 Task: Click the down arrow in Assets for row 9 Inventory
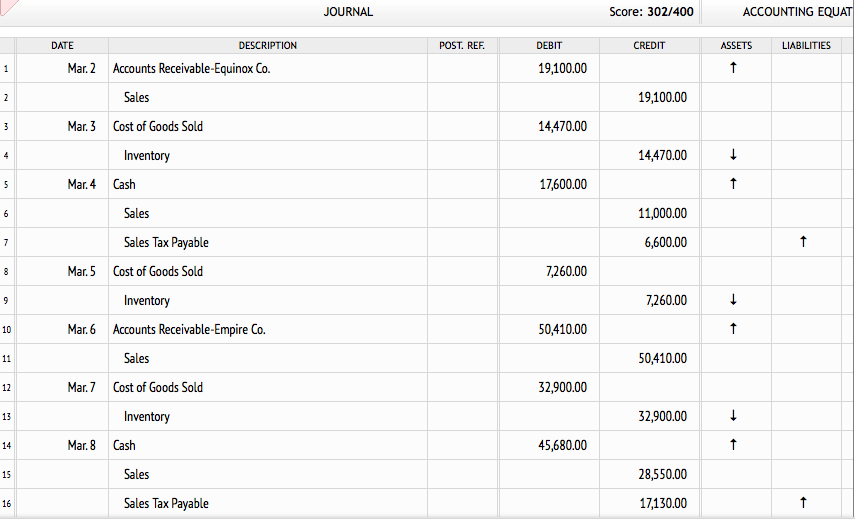[x=733, y=300]
